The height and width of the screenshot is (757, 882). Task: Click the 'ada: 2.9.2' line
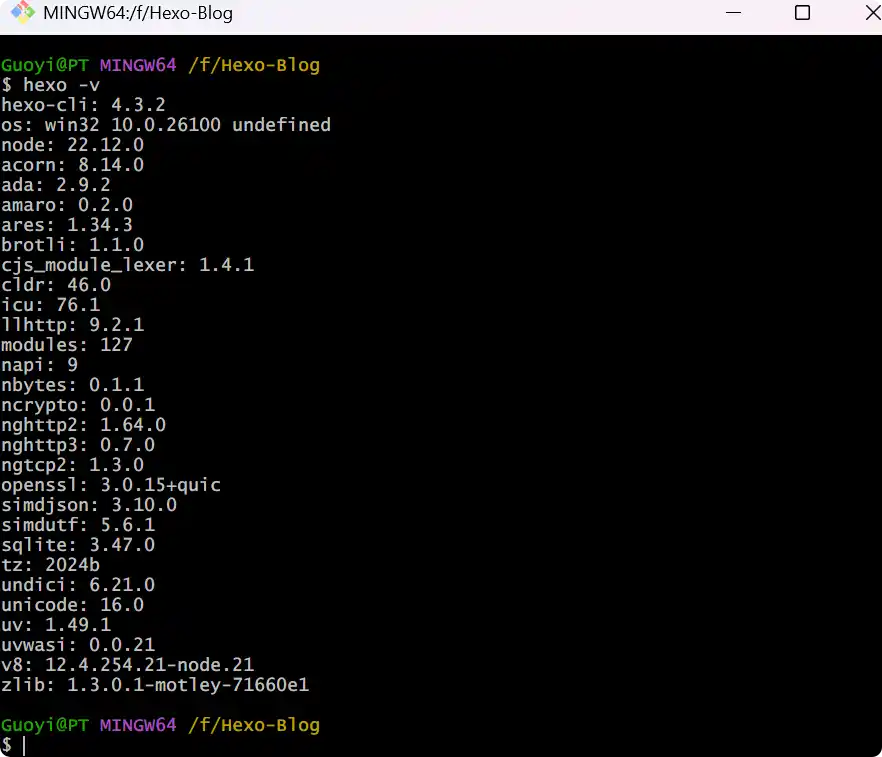(x=56, y=184)
